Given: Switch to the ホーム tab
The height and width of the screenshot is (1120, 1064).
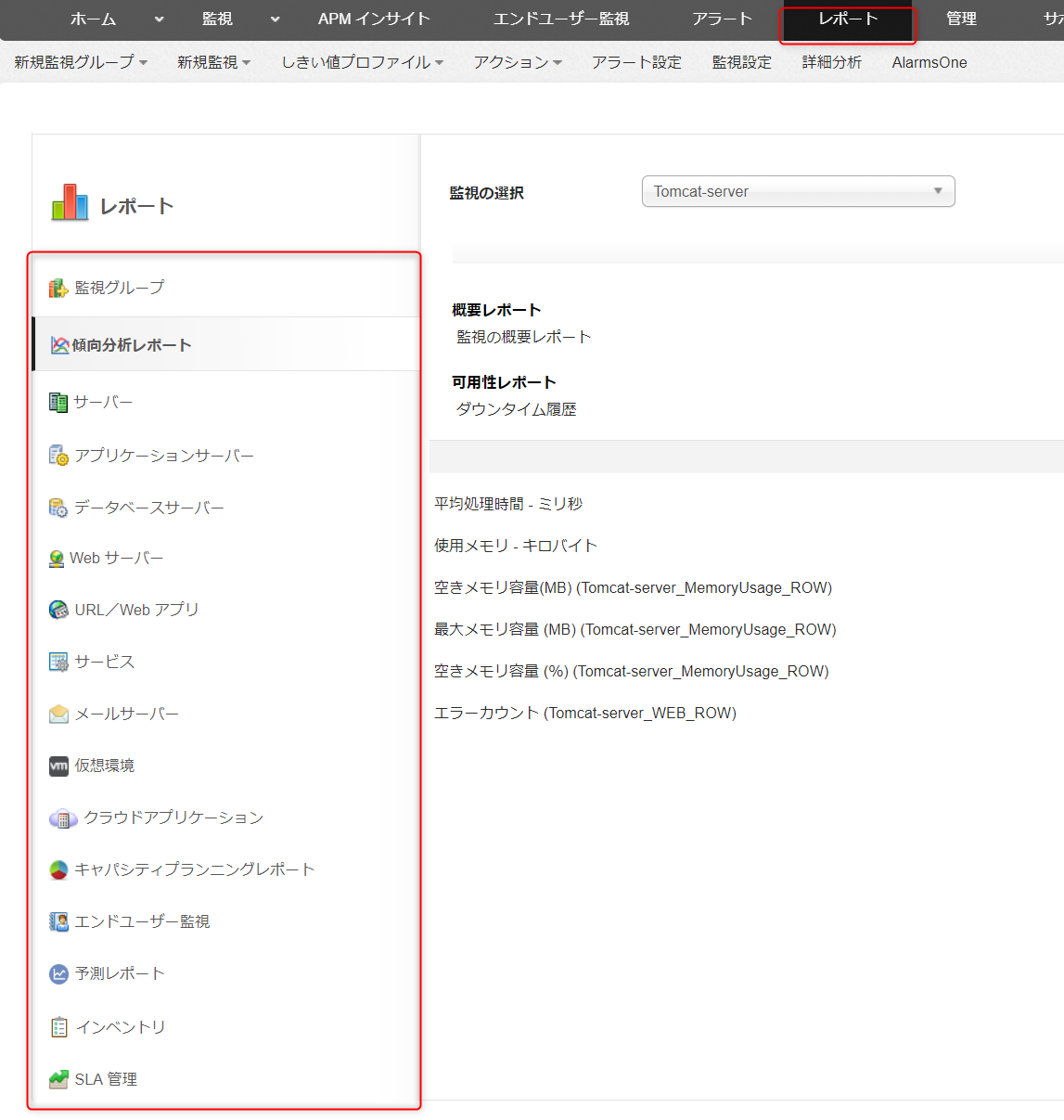Looking at the screenshot, I should tap(93, 19).
